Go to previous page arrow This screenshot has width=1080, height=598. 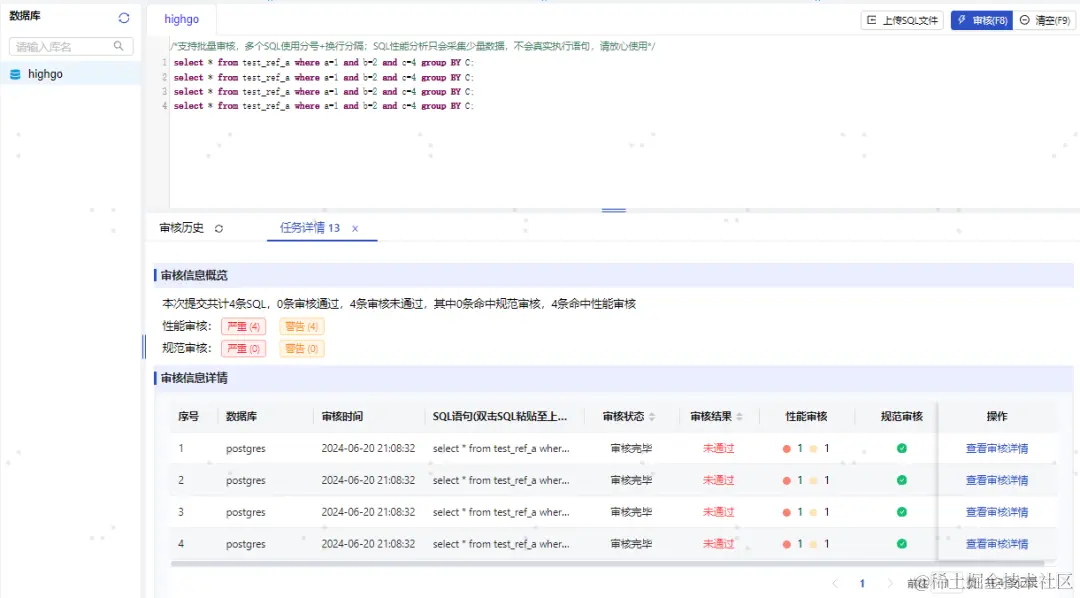835,584
